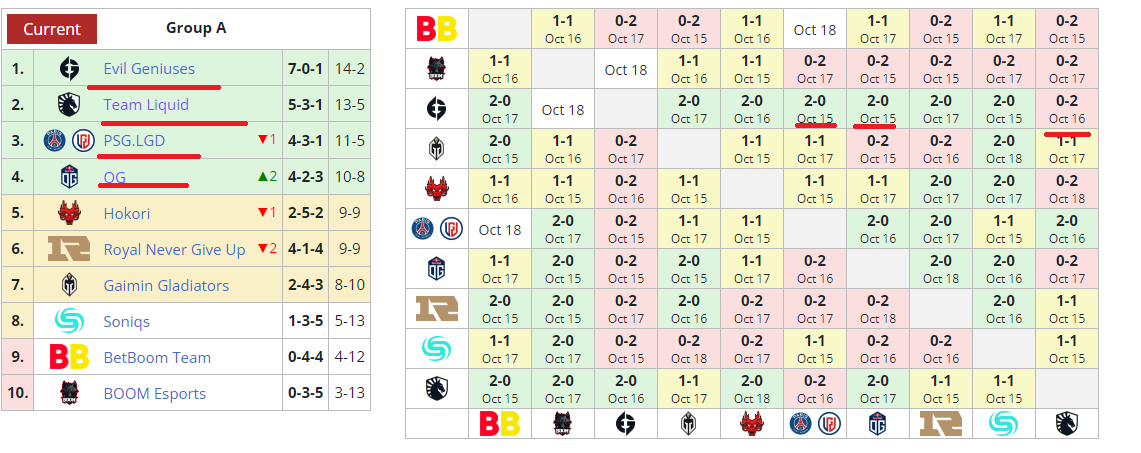Click the Soniqs logo in the crosstable's bottom row
The image size is (1141, 453).
[1003, 423]
